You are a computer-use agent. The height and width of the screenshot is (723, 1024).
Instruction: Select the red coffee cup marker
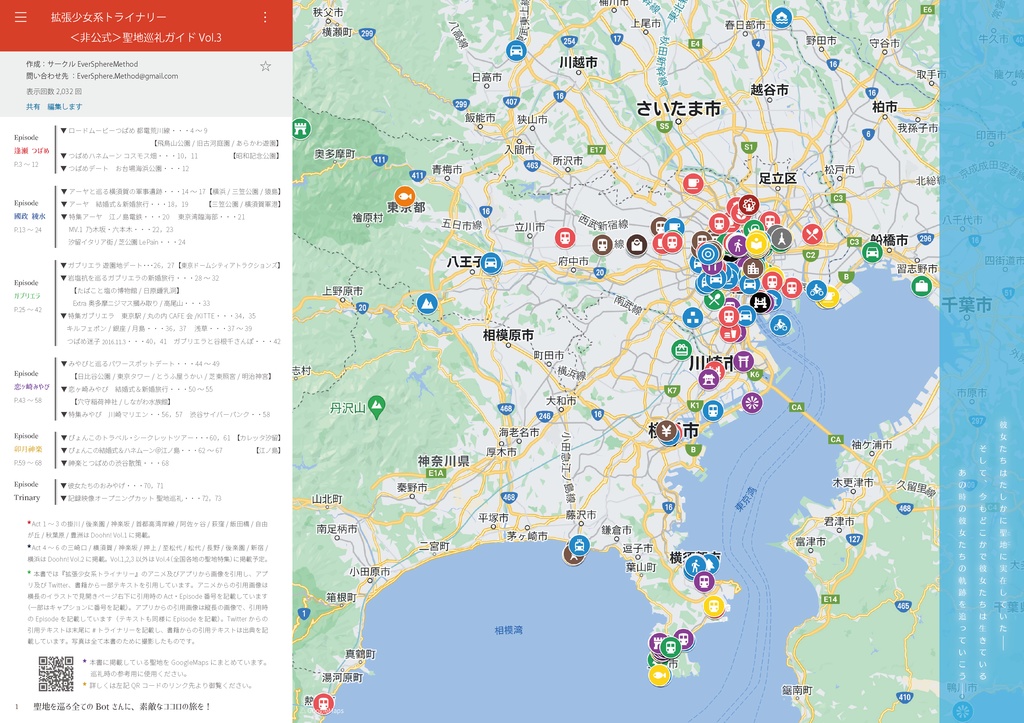(x=692, y=184)
